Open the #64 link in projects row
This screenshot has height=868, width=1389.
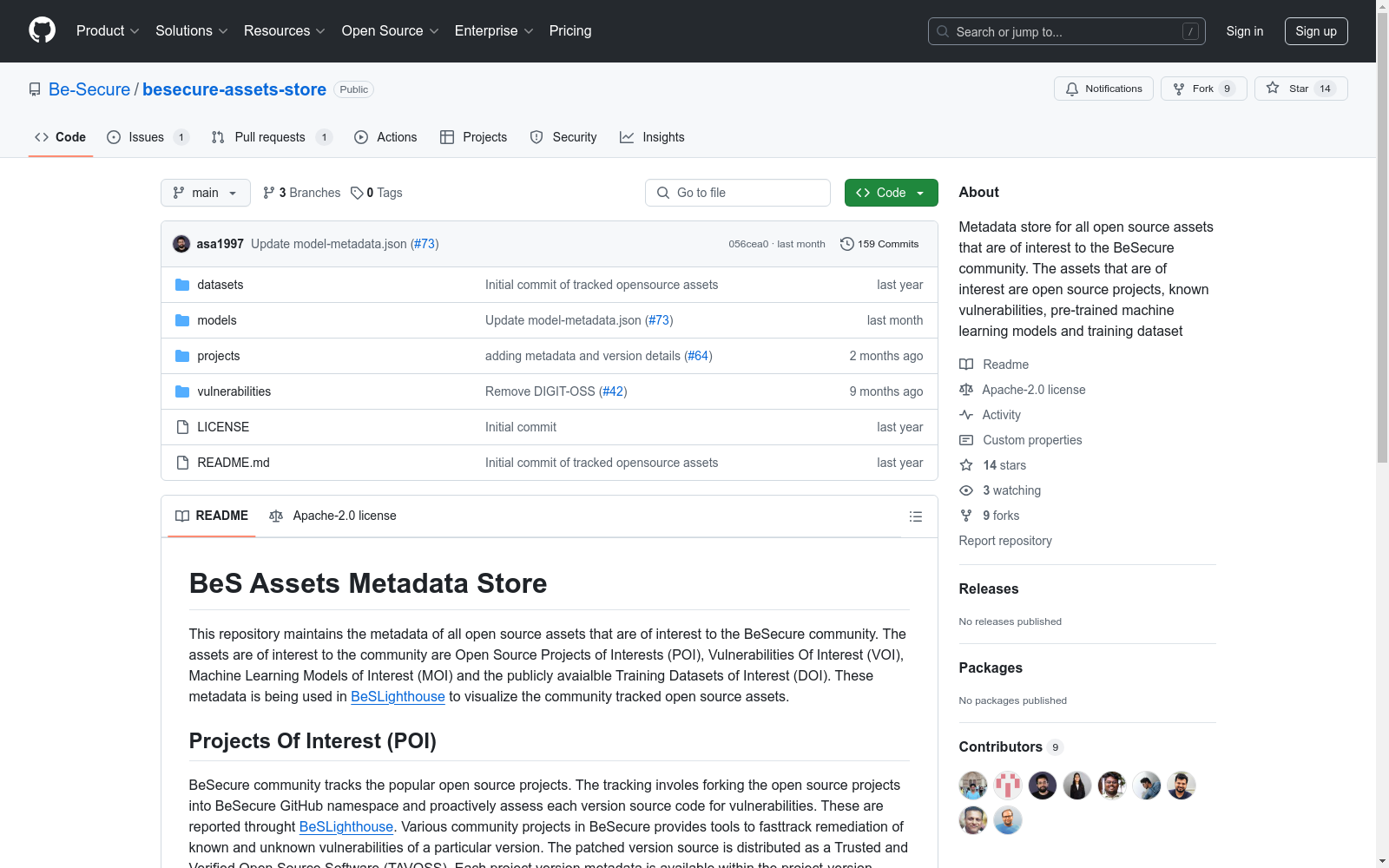[x=698, y=356]
